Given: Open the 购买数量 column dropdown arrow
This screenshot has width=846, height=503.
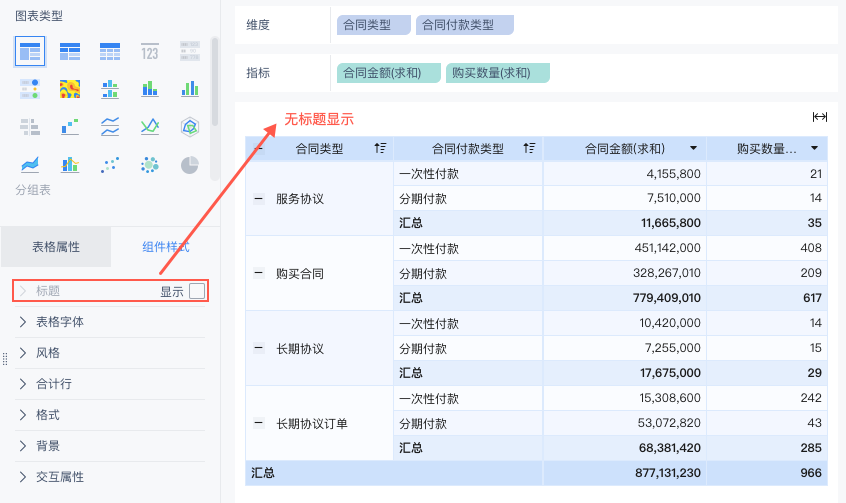Looking at the screenshot, I should click(x=815, y=149).
